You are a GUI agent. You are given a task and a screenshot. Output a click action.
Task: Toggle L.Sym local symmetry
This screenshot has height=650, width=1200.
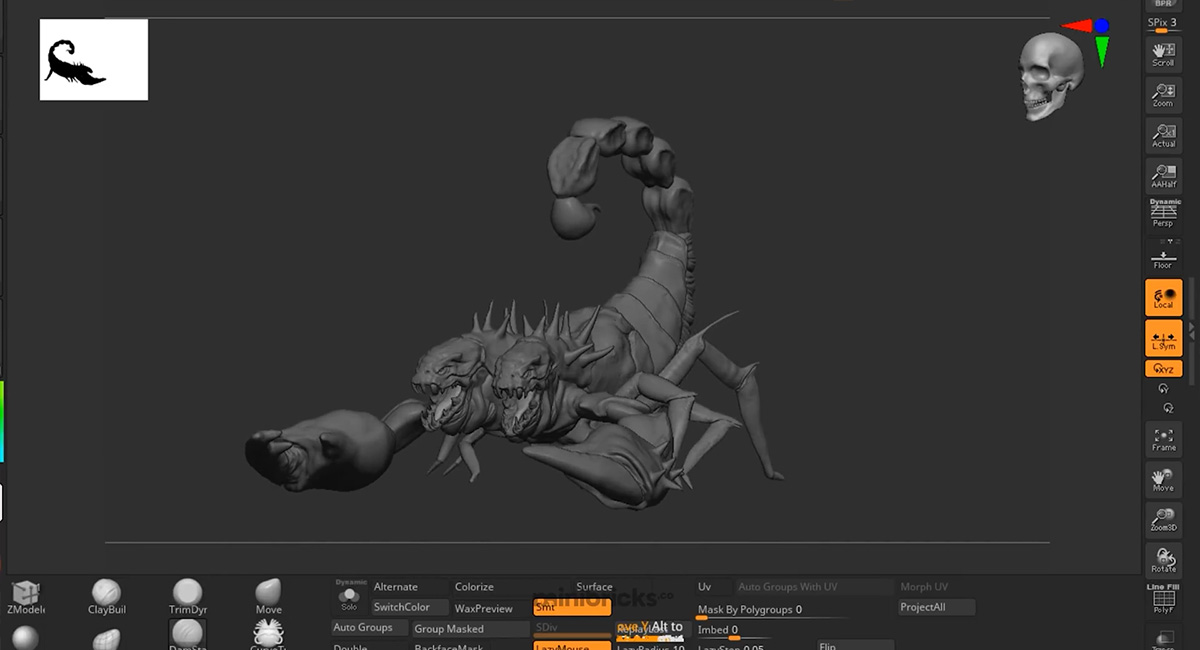[x=1163, y=338]
